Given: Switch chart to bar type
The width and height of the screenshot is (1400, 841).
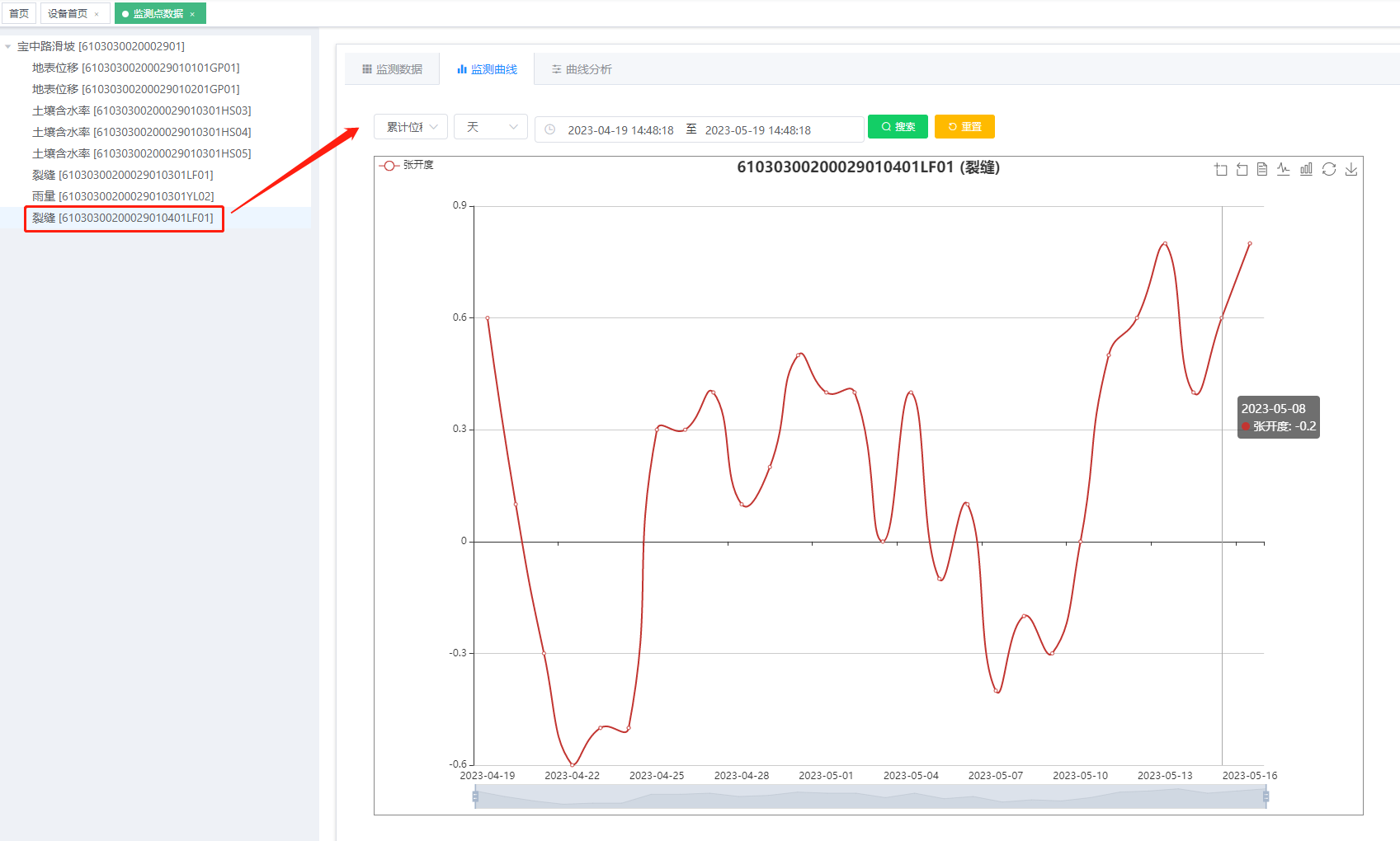Looking at the screenshot, I should tap(1306, 169).
